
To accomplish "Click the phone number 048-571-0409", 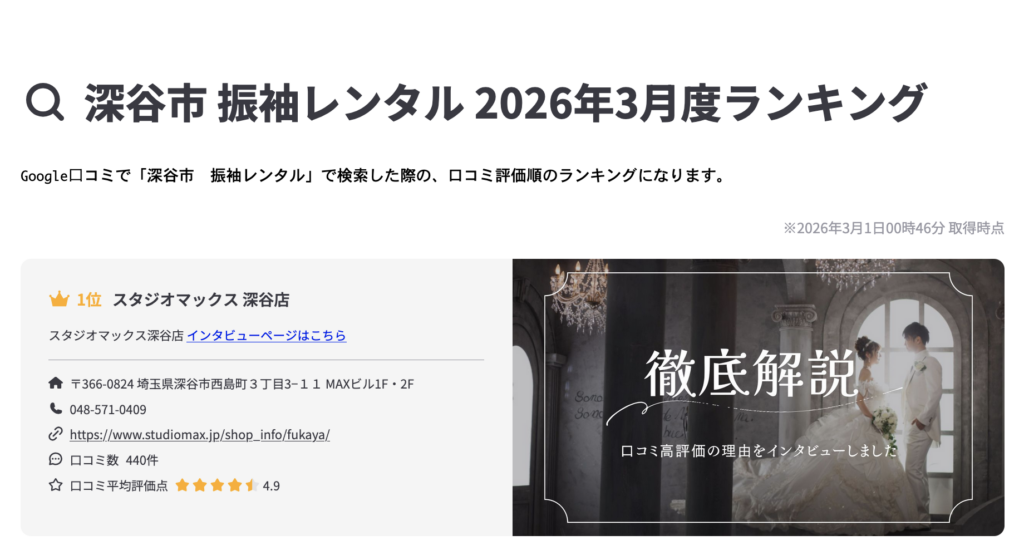I will [x=108, y=410].
